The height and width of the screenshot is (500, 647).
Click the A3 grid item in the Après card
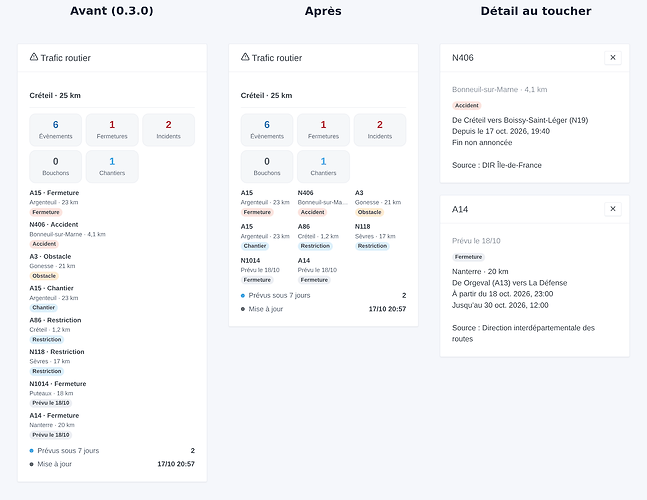tap(378, 203)
